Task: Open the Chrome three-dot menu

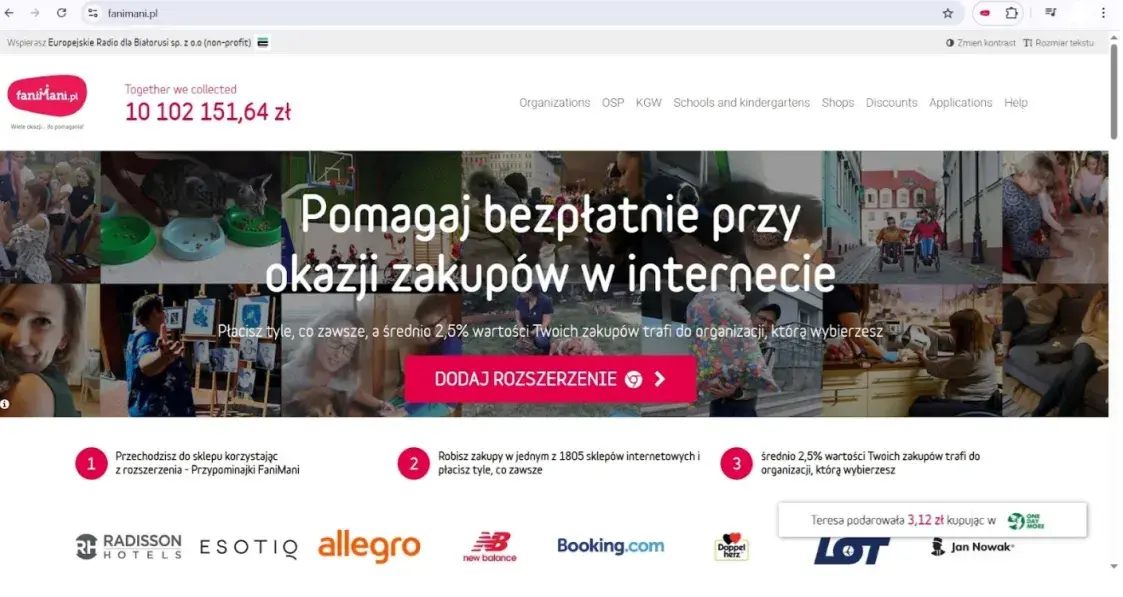Action: pos(1103,13)
